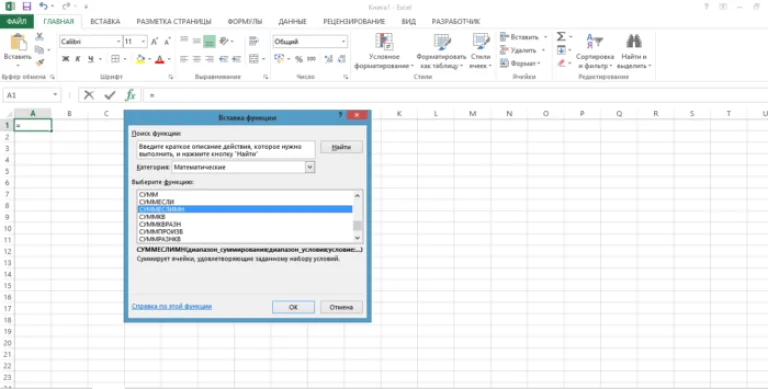The image size is (768, 389).
Task: Switch to the ВСТАВКА tab
Action: pos(105,22)
